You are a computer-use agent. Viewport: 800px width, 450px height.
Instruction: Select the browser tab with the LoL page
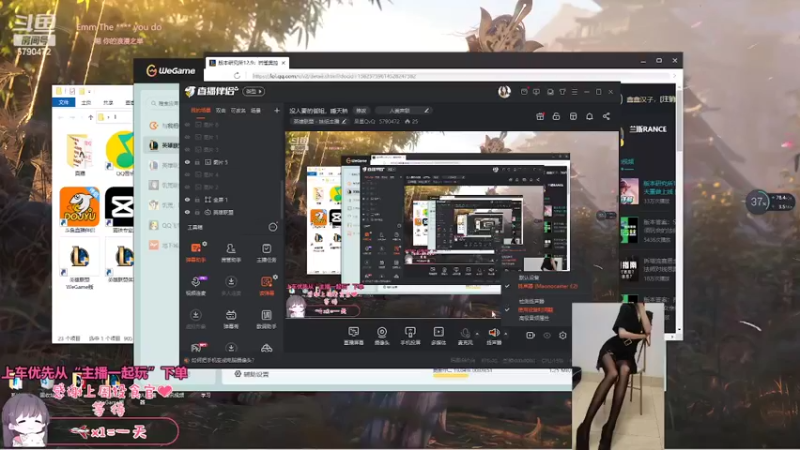point(247,63)
